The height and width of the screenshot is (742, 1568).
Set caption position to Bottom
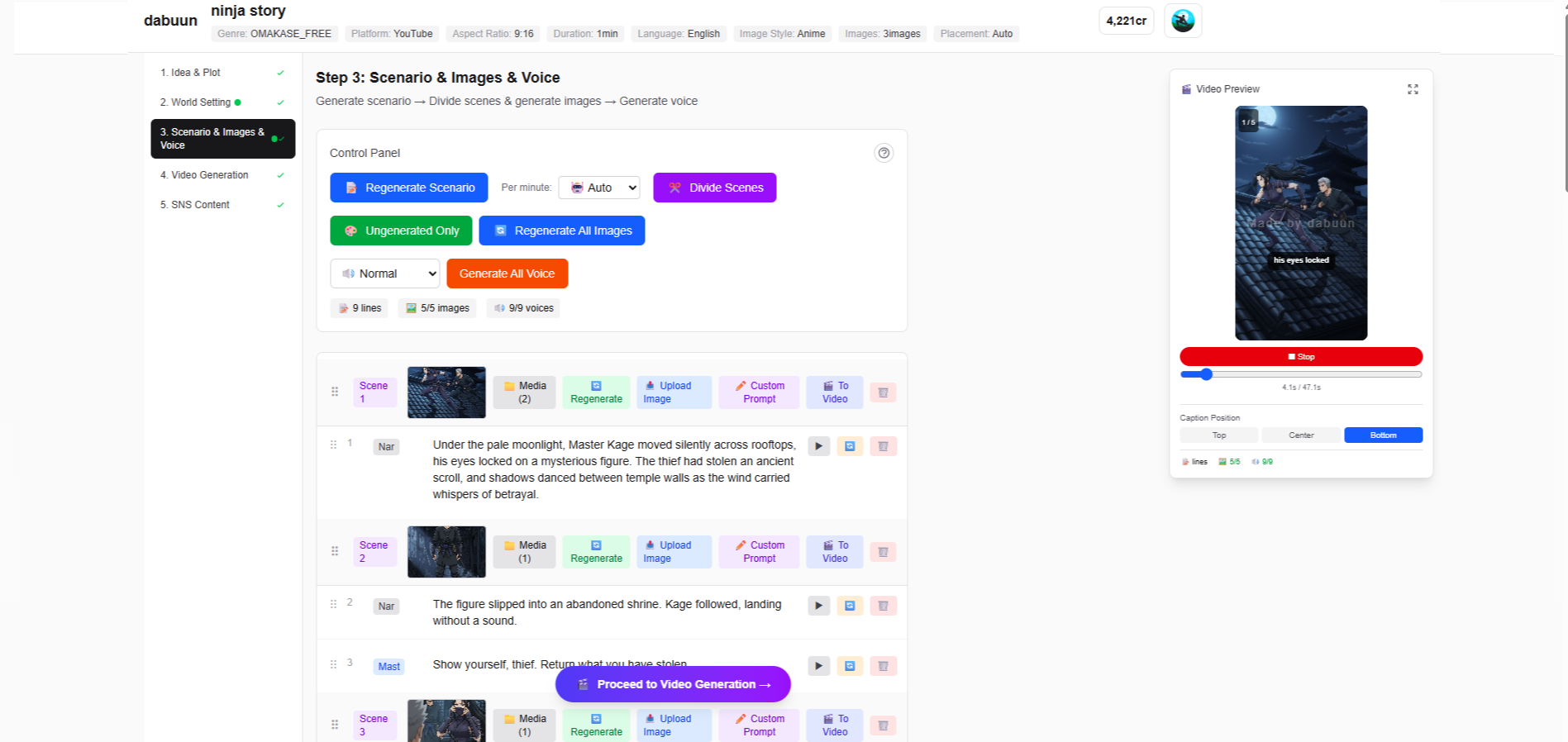click(1383, 435)
